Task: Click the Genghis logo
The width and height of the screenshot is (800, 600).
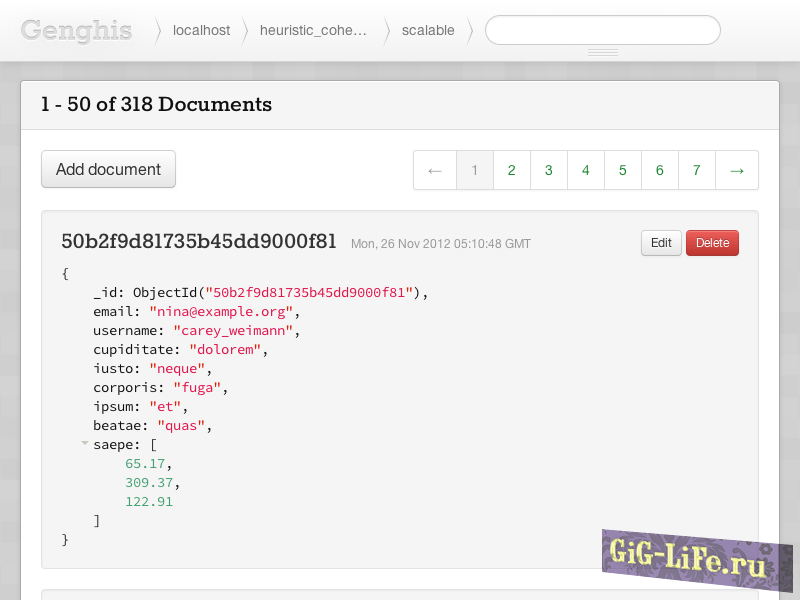Action: [76, 30]
